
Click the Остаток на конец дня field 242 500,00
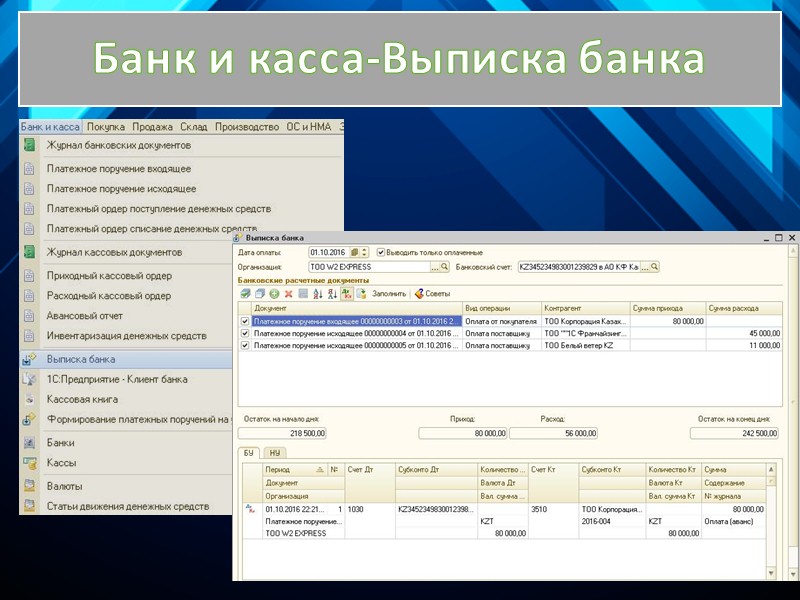[x=734, y=433]
